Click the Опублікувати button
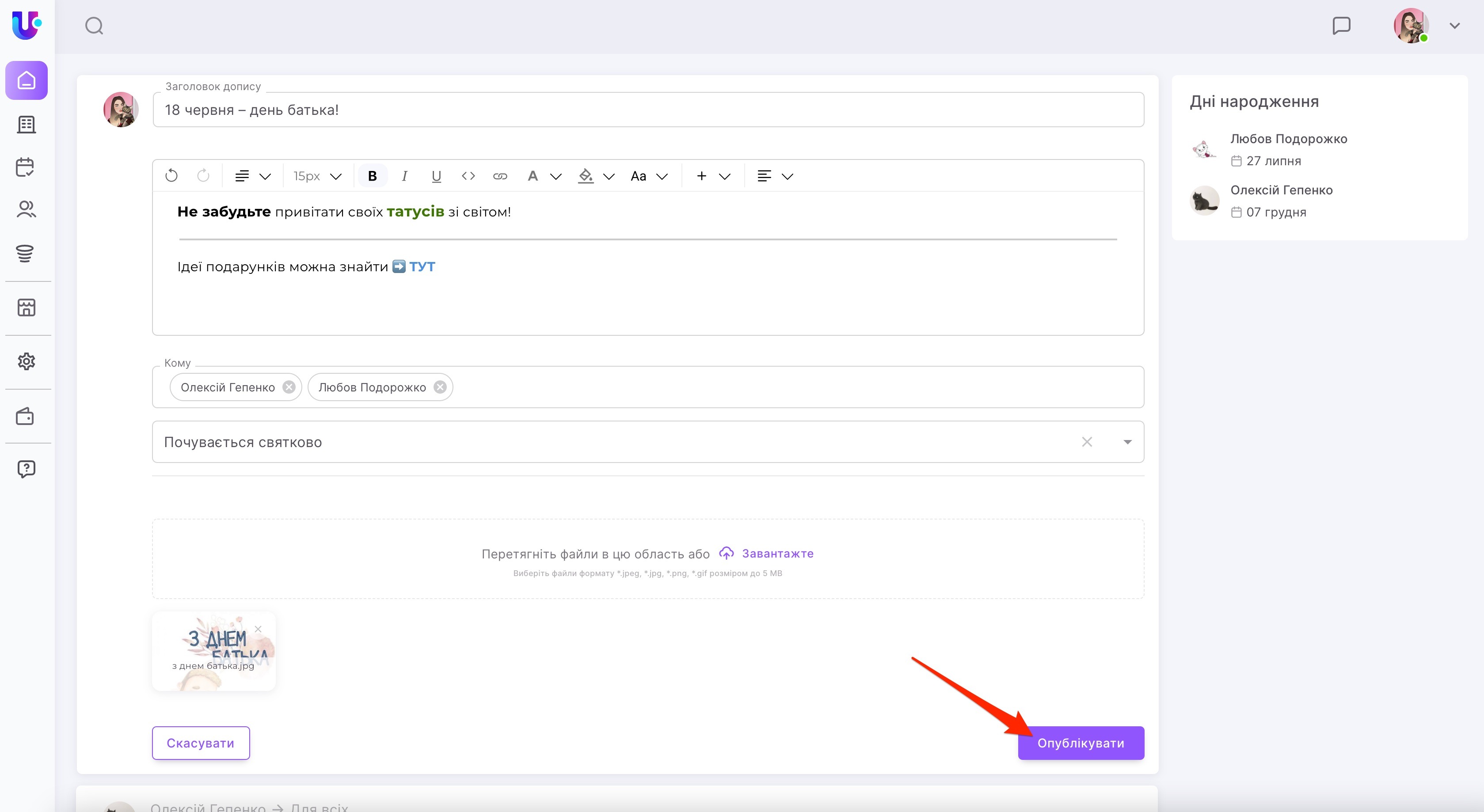Screen dimensions: 1484x812 coord(1080,742)
